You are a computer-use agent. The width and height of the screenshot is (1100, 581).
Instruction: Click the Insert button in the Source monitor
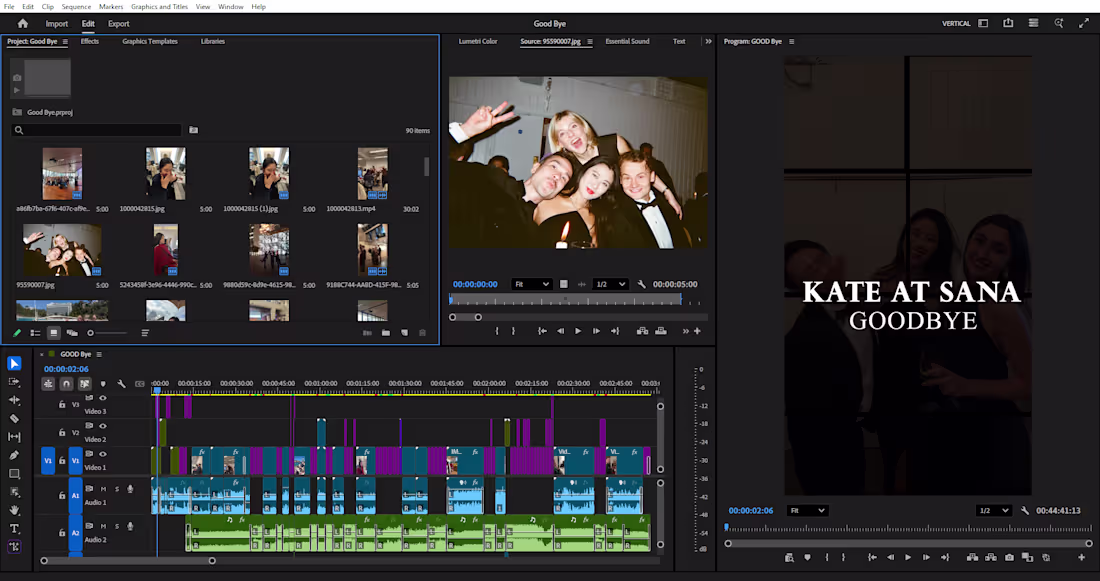642,331
